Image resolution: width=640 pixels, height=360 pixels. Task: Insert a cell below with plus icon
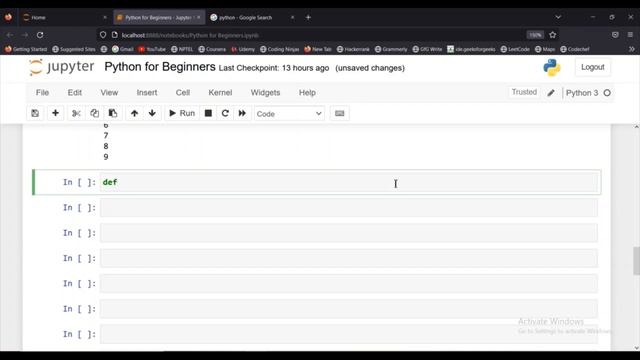56,113
